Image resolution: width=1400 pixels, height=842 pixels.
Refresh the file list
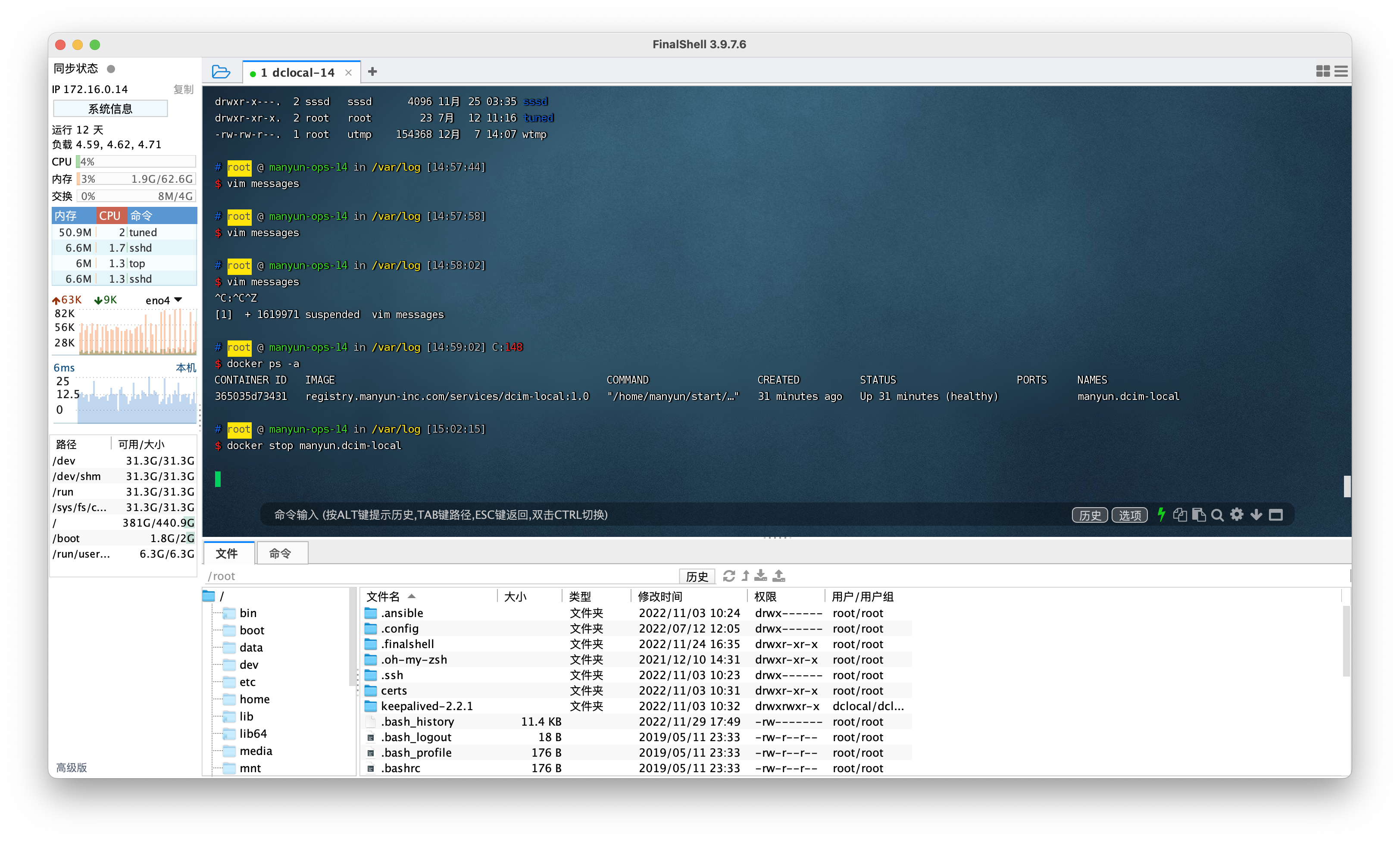(728, 576)
